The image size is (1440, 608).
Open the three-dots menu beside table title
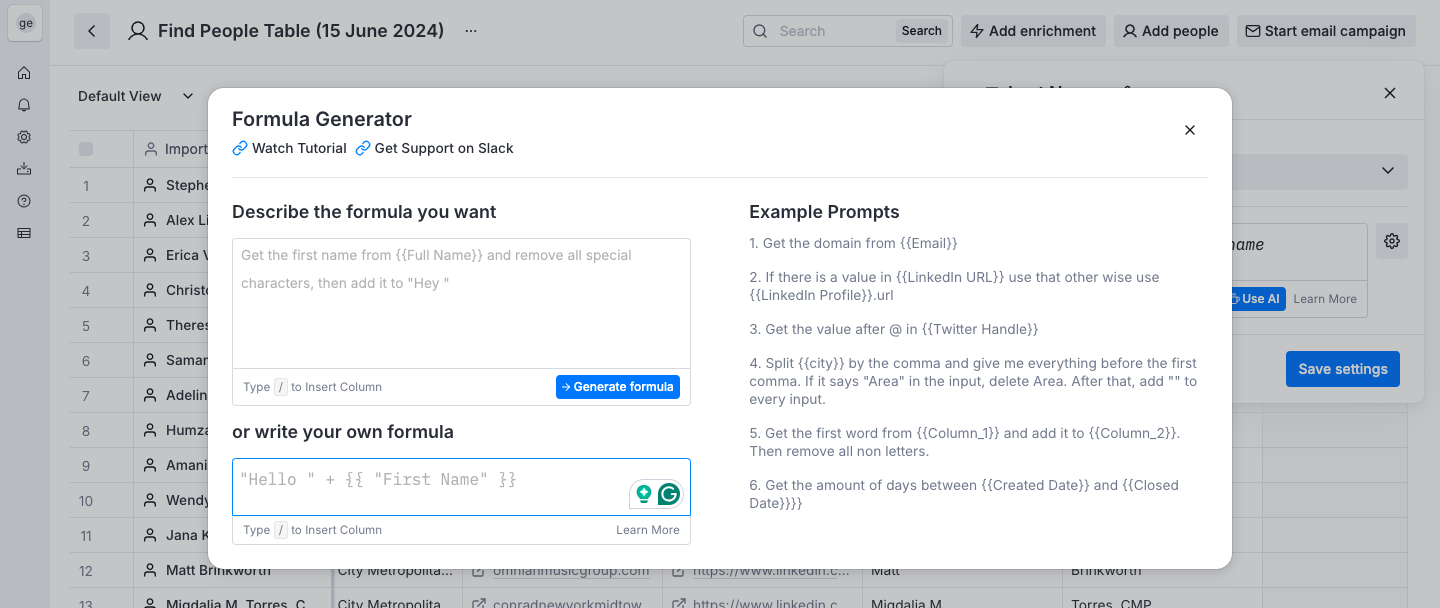471,31
